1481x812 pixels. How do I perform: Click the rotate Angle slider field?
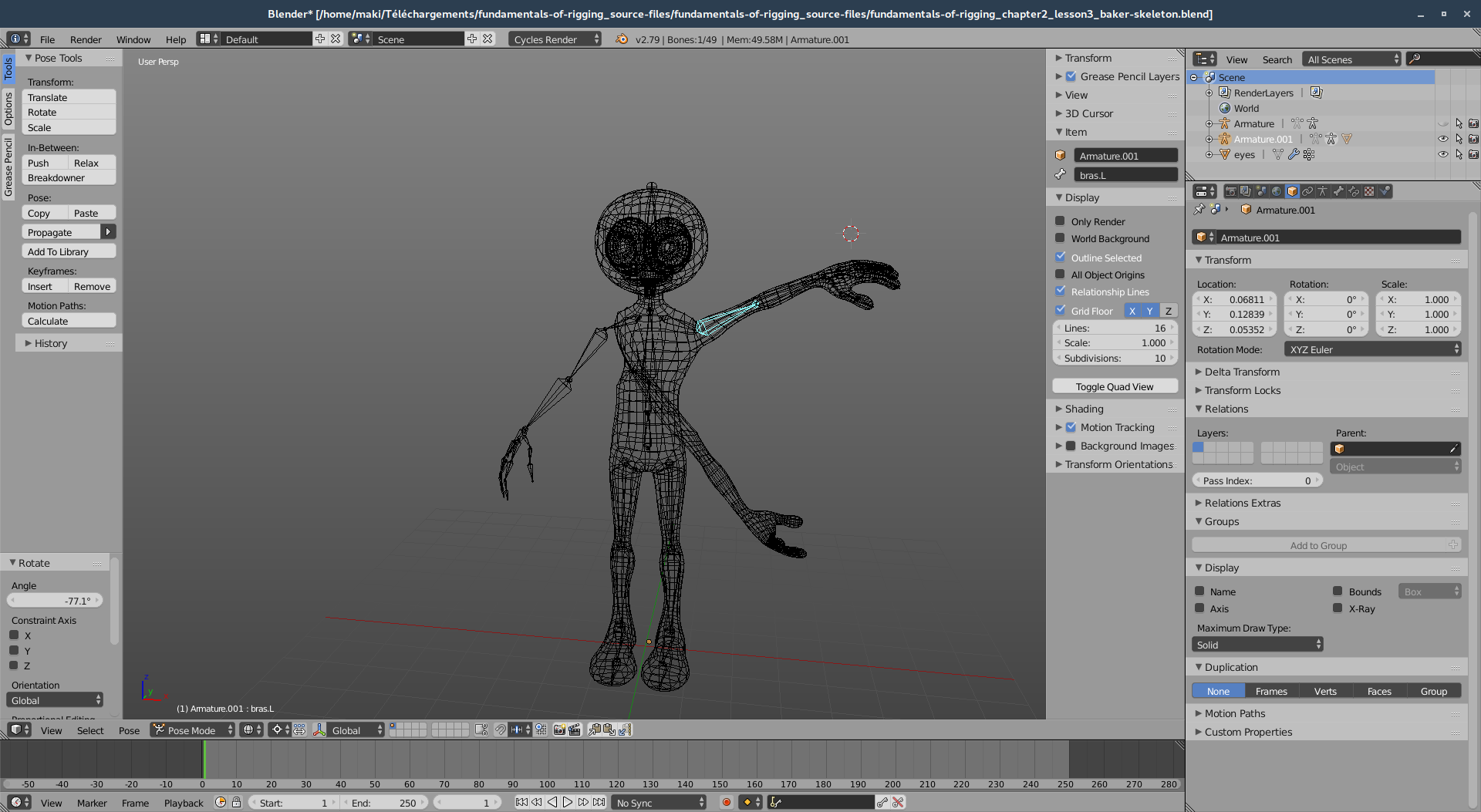(55, 601)
